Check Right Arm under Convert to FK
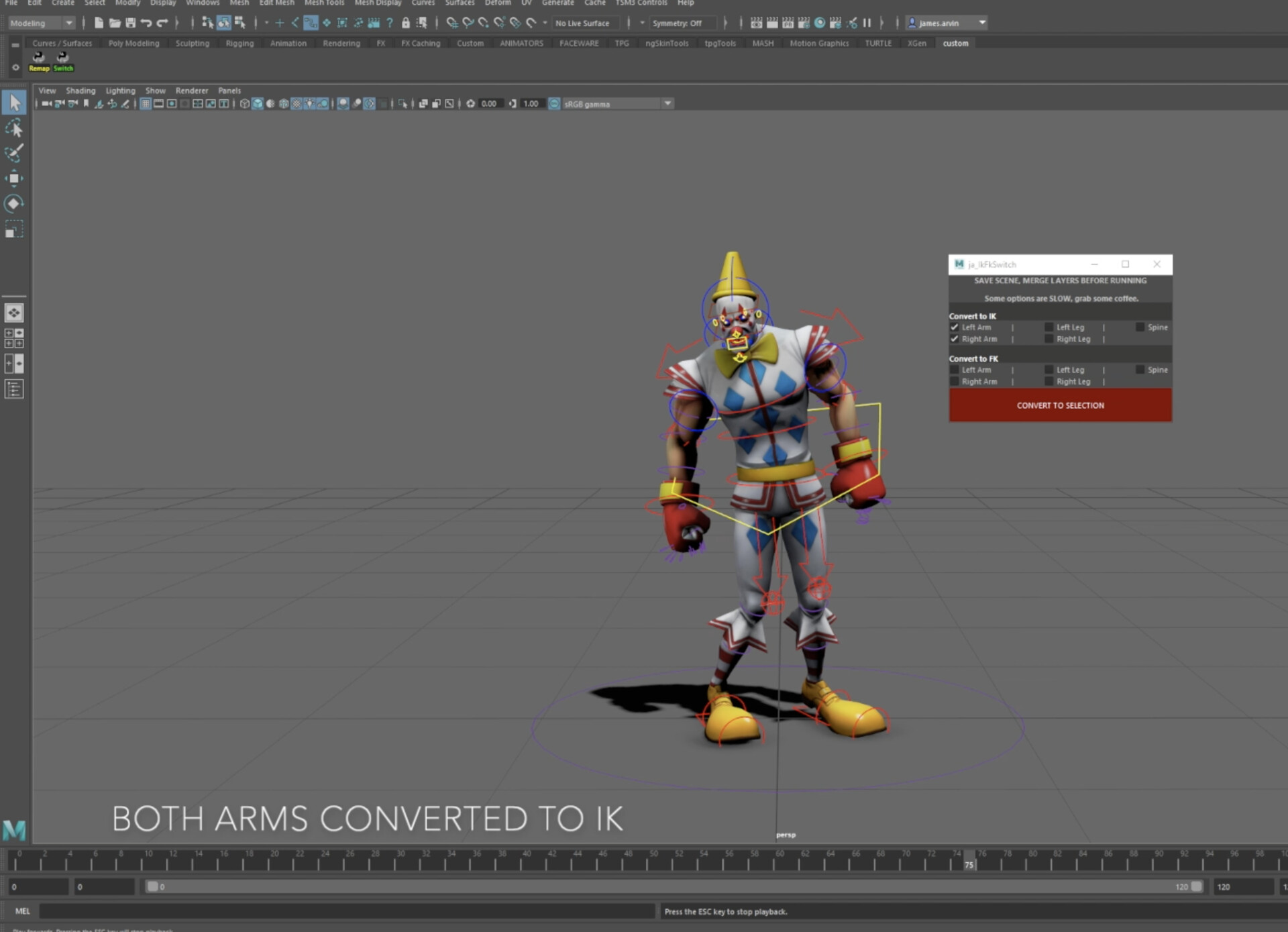The height and width of the screenshot is (932, 1288). tap(955, 381)
